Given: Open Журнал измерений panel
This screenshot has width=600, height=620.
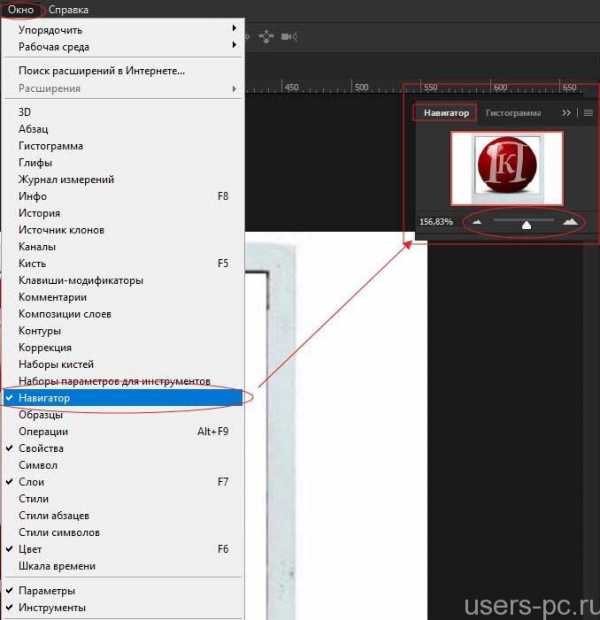Looking at the screenshot, I should coord(123,179).
